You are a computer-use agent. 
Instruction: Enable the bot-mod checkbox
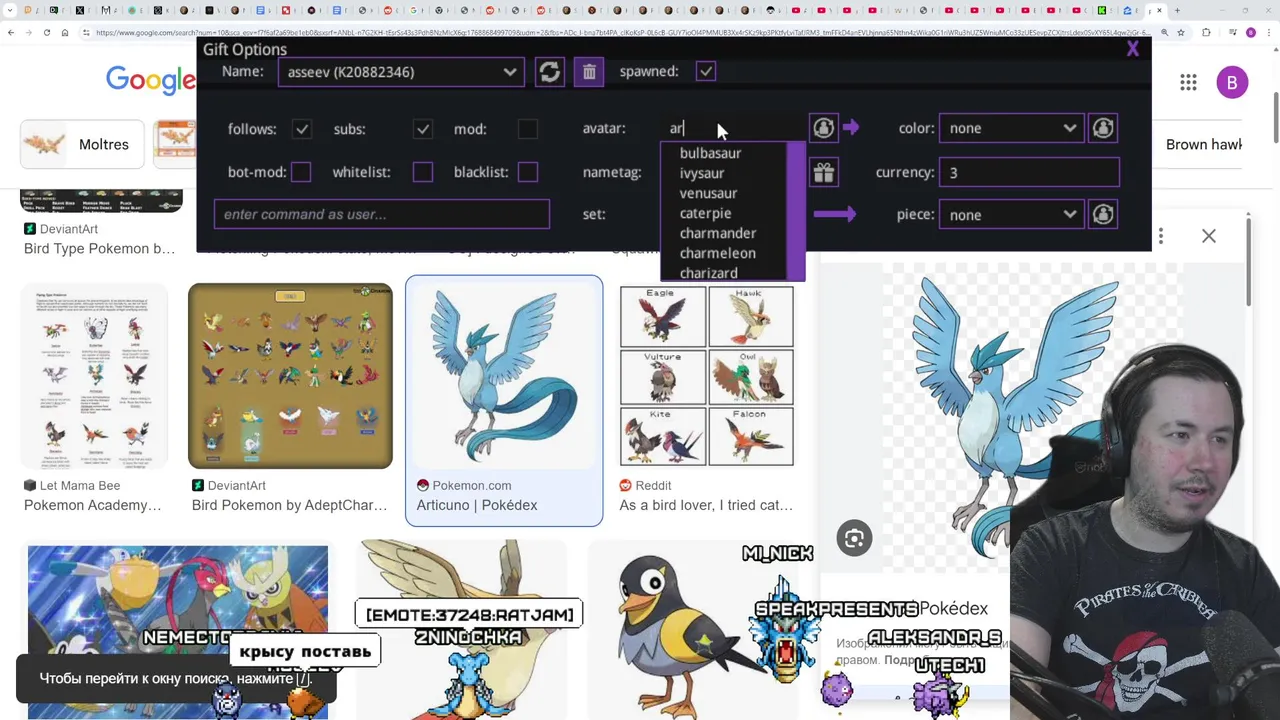[x=301, y=172]
